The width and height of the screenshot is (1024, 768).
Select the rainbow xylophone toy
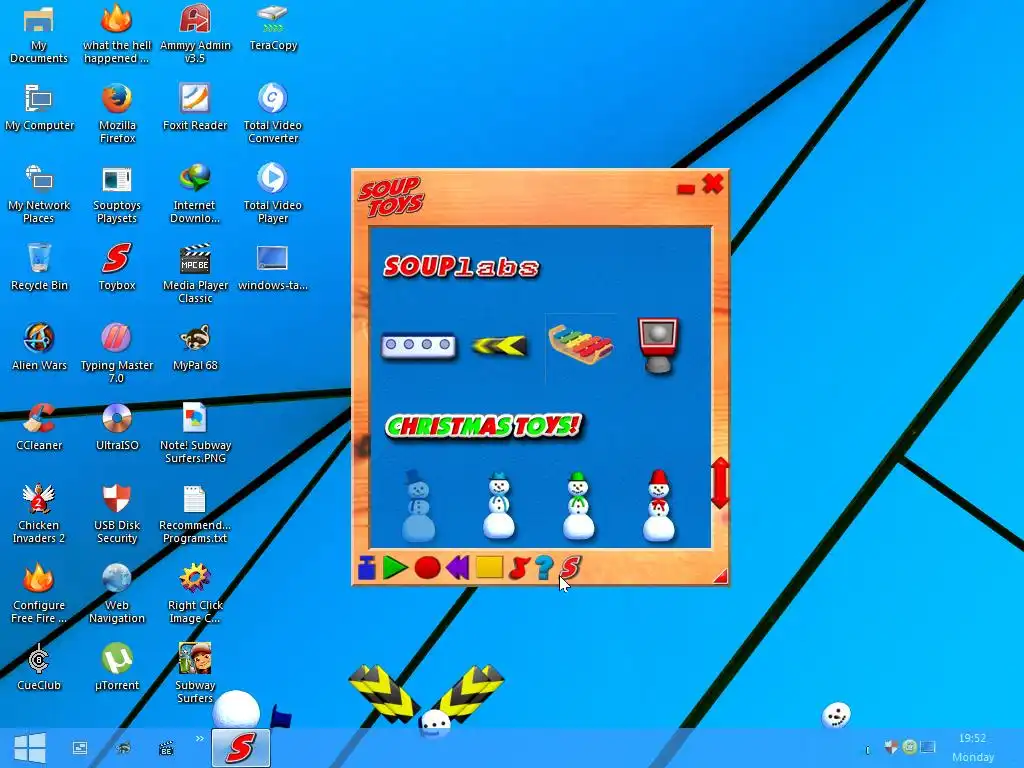click(x=581, y=344)
